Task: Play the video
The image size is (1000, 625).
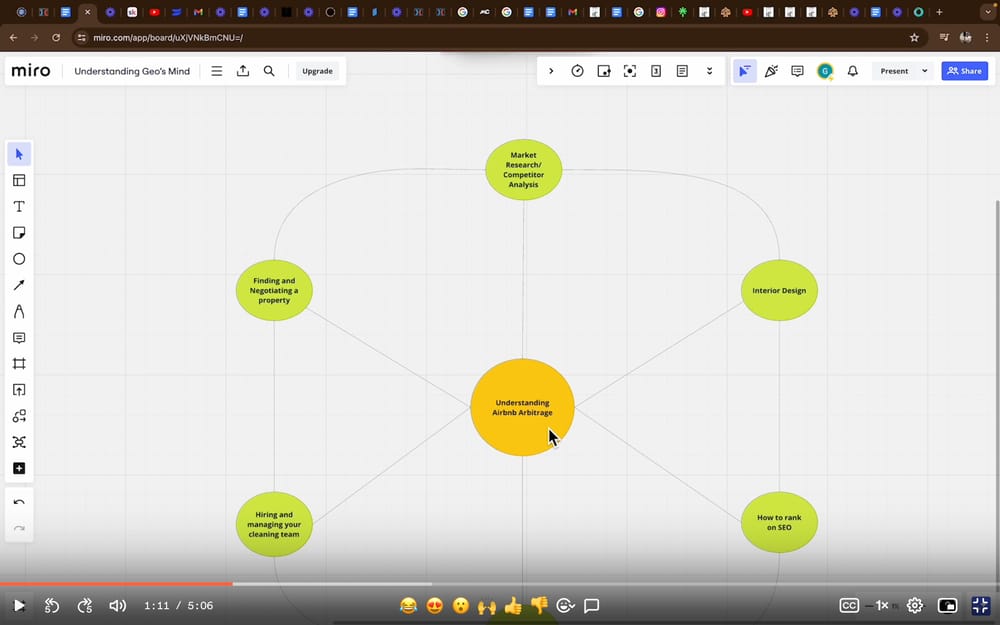Action: tap(19, 606)
